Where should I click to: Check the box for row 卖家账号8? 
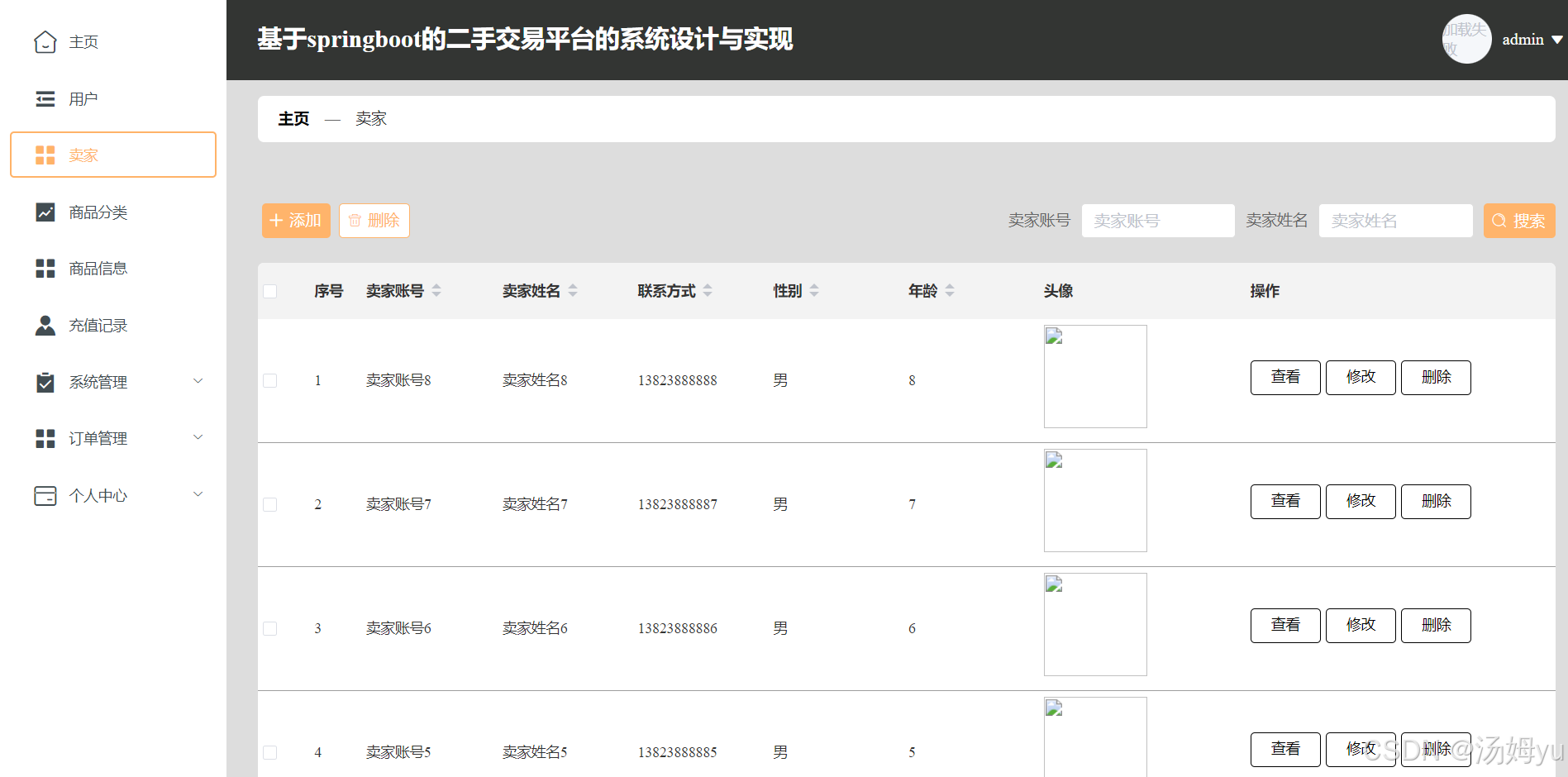(270, 380)
